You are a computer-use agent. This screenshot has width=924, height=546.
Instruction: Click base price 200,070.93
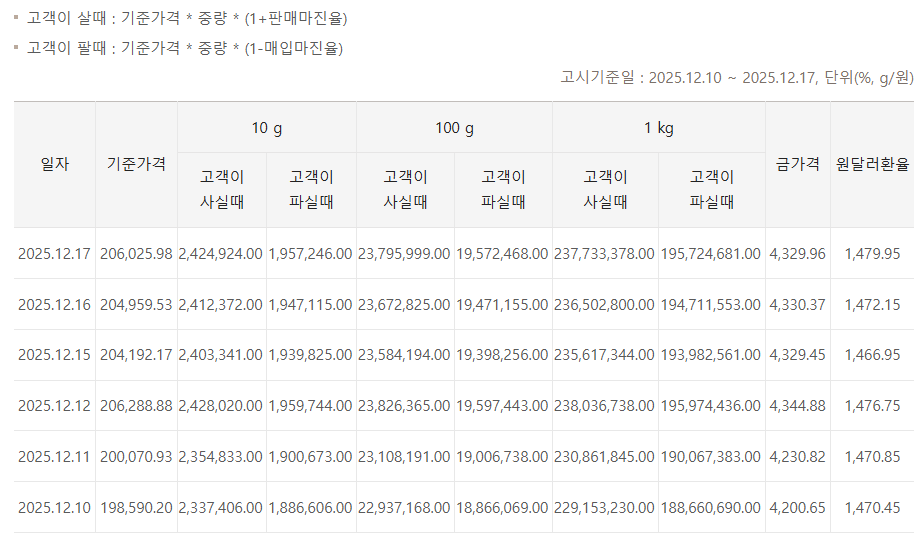[136, 457]
